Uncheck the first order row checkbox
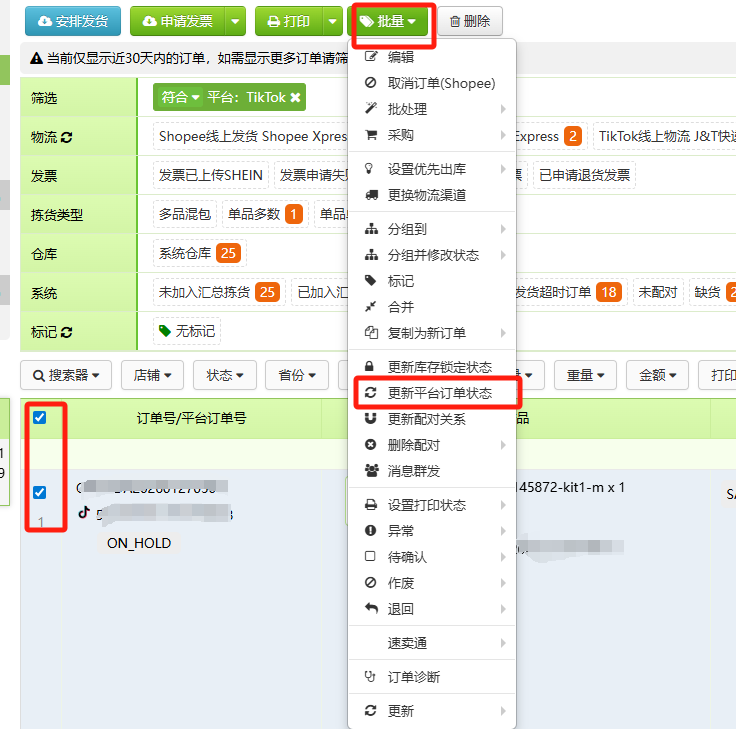 tap(40, 492)
